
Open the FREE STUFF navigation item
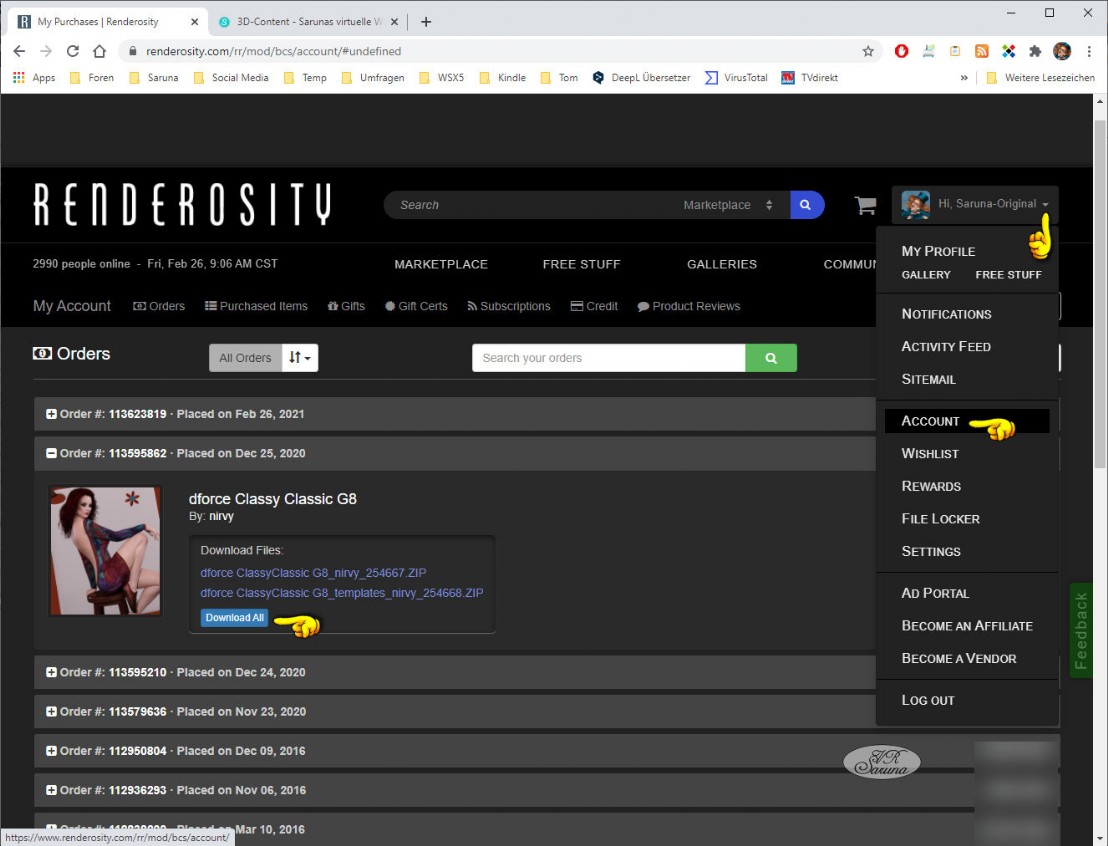[582, 264]
